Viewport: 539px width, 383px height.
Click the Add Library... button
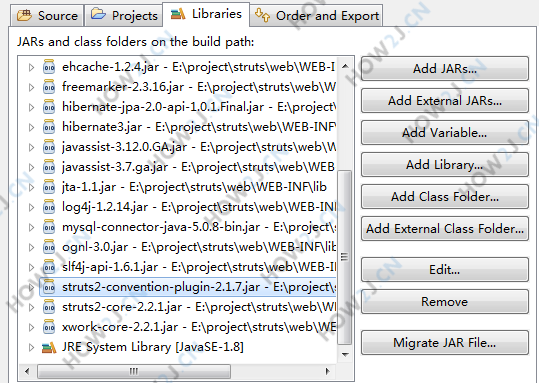point(445,164)
